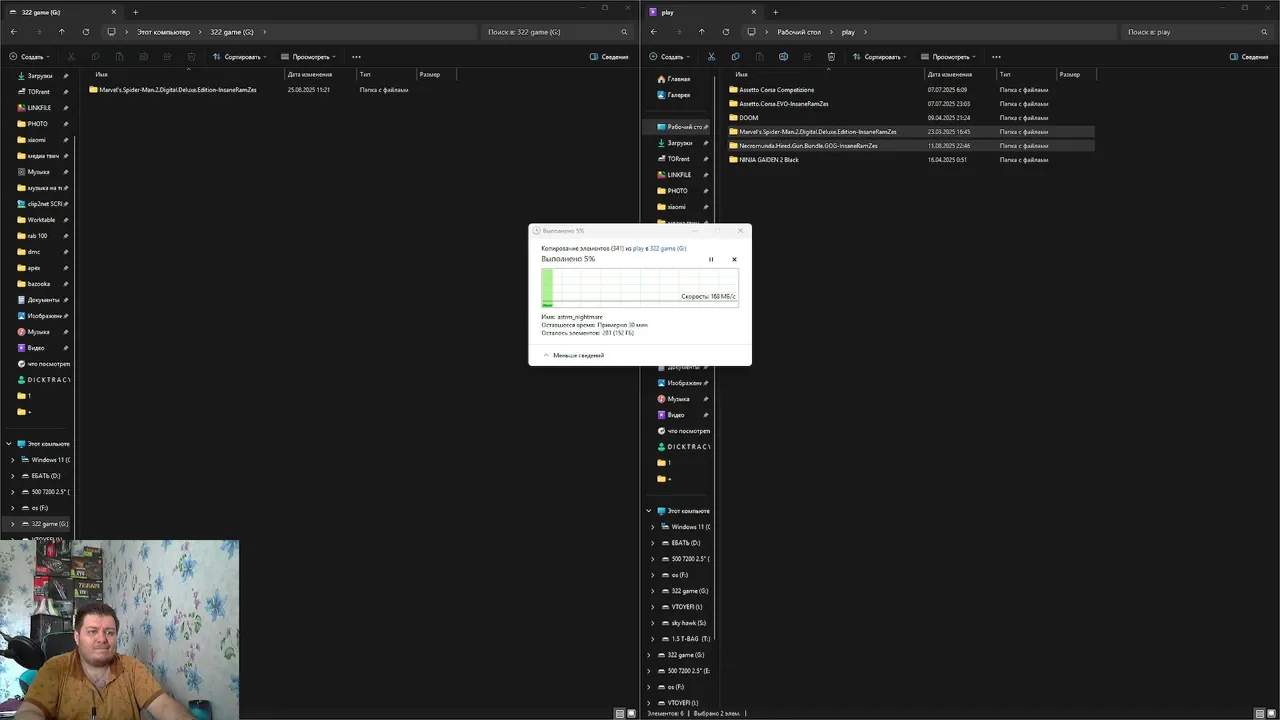1280x720 pixels.
Task: Copy selected items in the play window
Action: pyautogui.click(x=735, y=57)
